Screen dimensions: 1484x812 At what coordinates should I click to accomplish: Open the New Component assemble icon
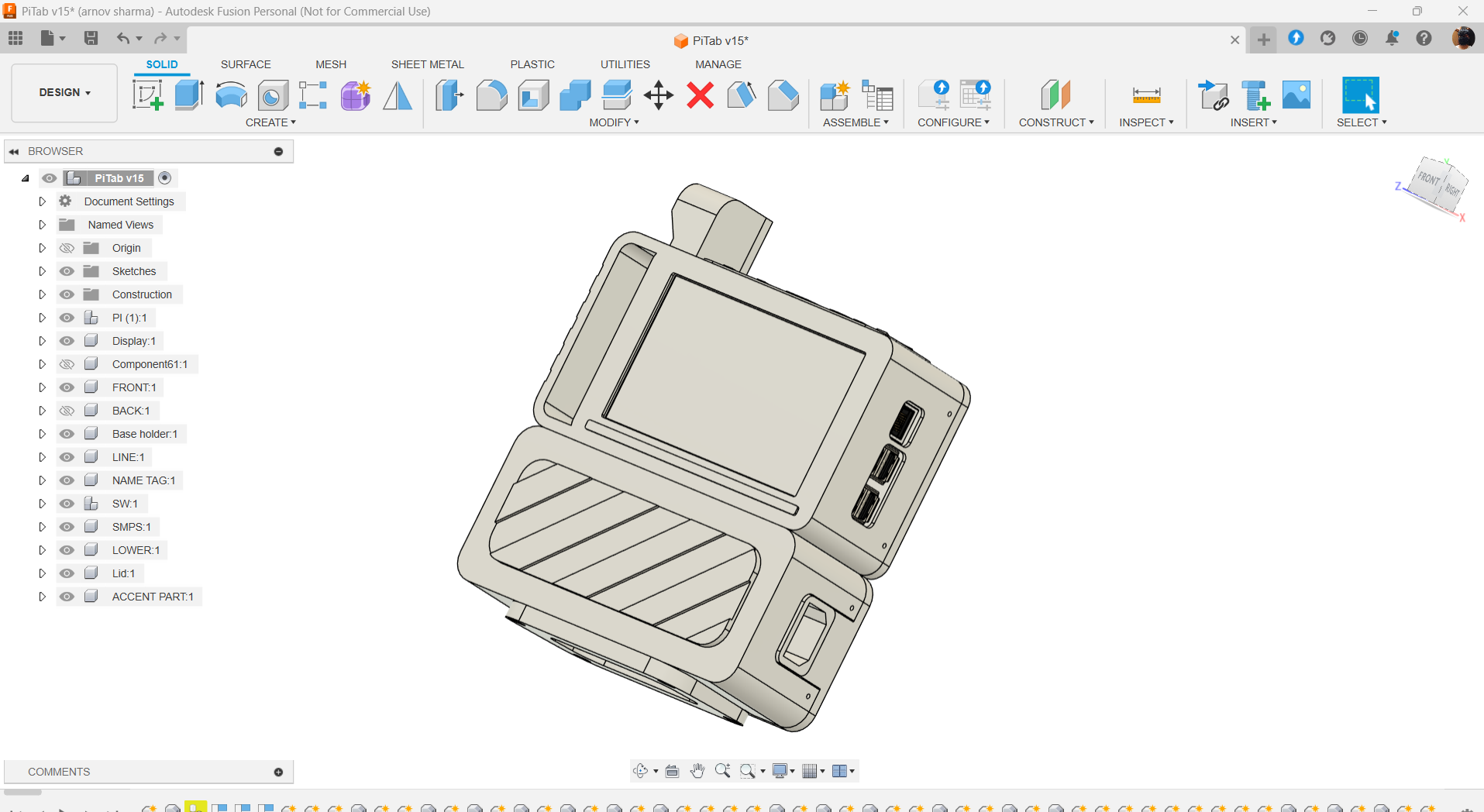835,95
